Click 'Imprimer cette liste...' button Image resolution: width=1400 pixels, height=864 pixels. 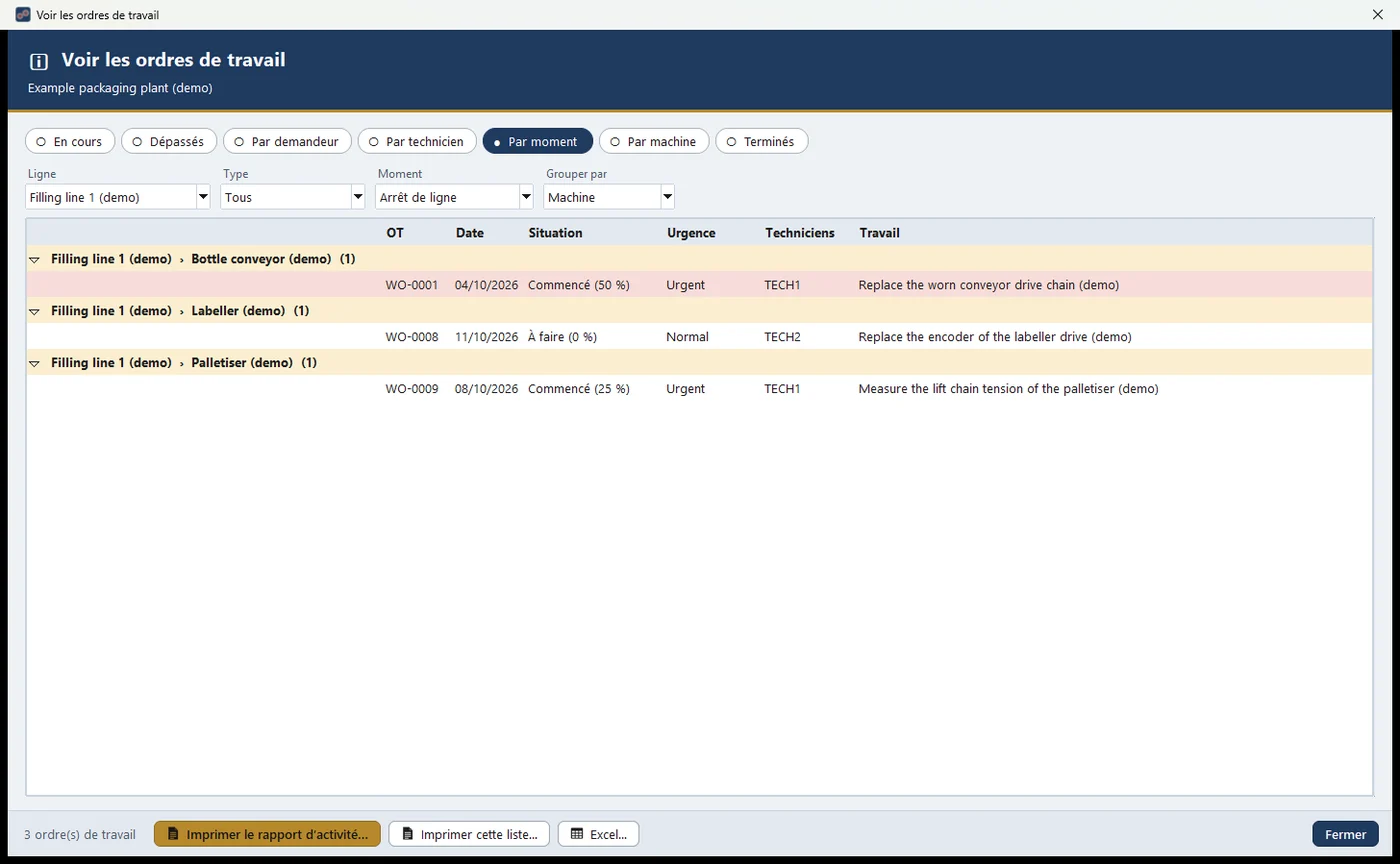(469, 834)
